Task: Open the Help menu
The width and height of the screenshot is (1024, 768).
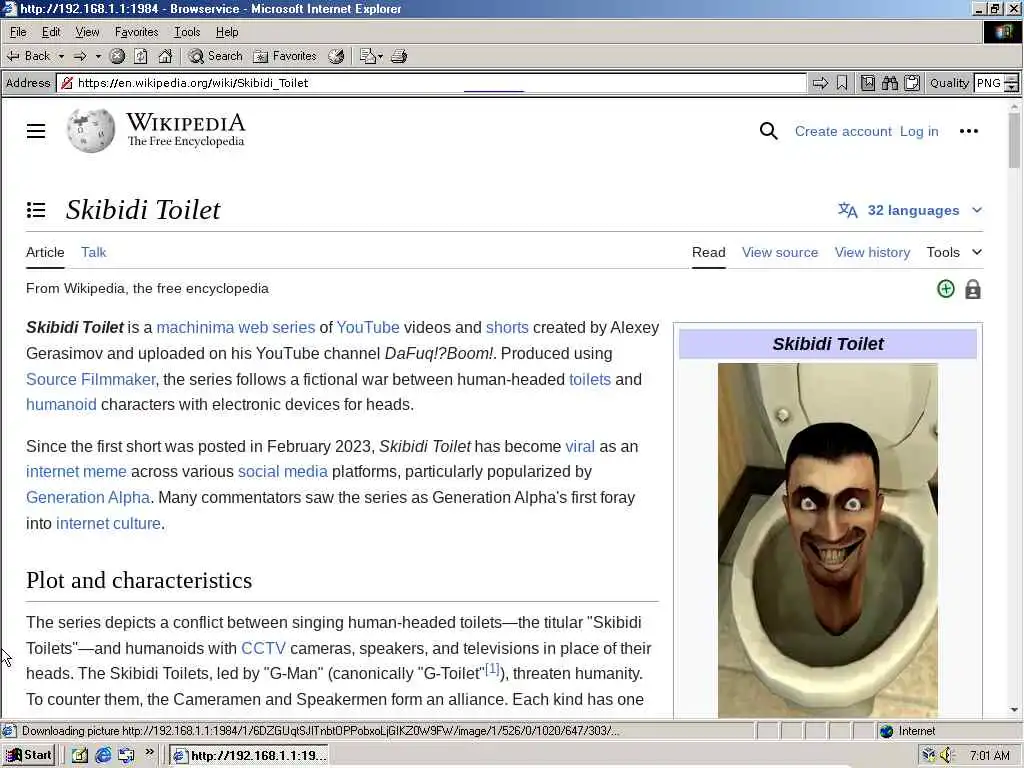Action: pyautogui.click(x=227, y=32)
